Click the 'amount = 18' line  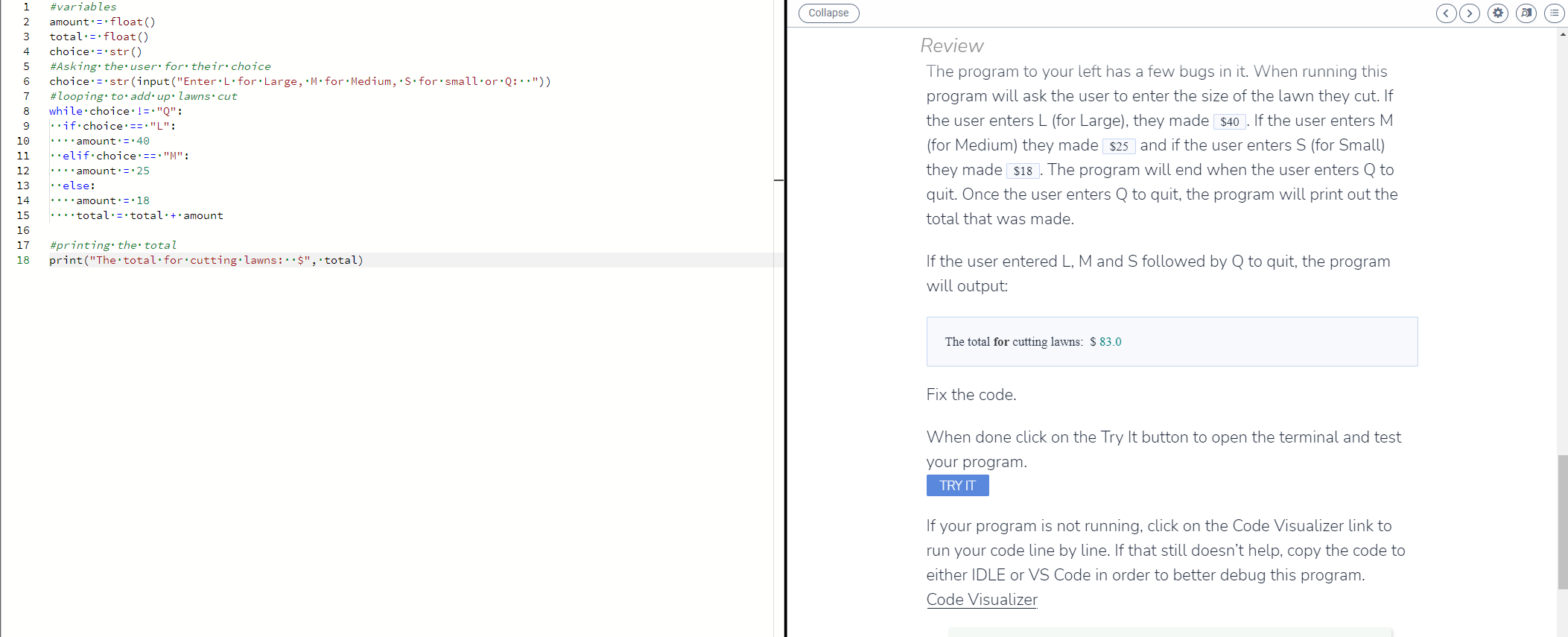click(x=112, y=200)
